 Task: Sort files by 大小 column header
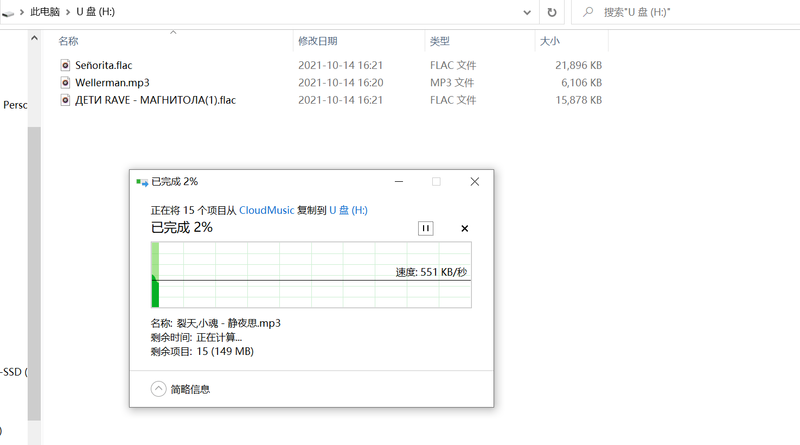(x=549, y=41)
